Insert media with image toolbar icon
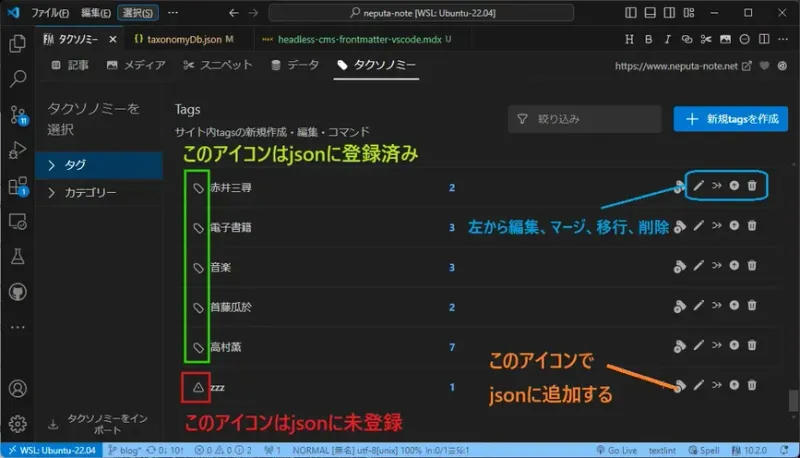 [725, 39]
